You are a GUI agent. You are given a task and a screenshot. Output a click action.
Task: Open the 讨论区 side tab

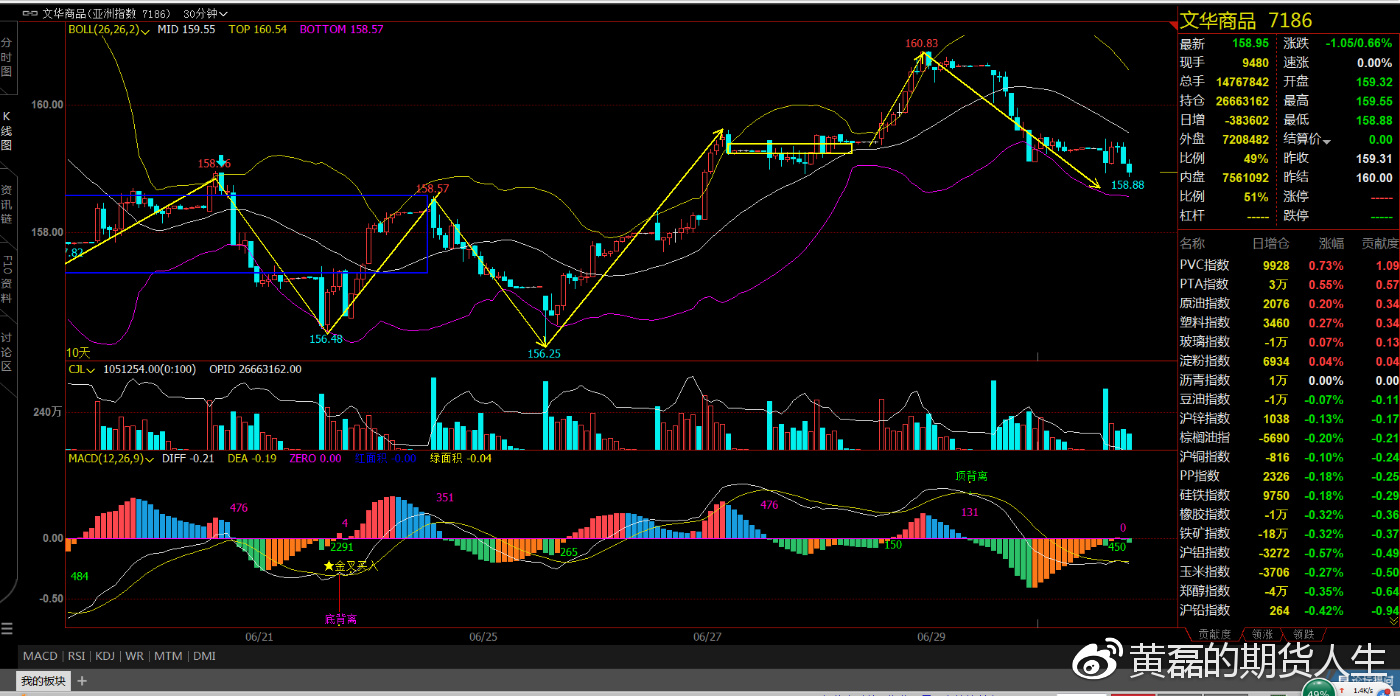[x=7, y=352]
